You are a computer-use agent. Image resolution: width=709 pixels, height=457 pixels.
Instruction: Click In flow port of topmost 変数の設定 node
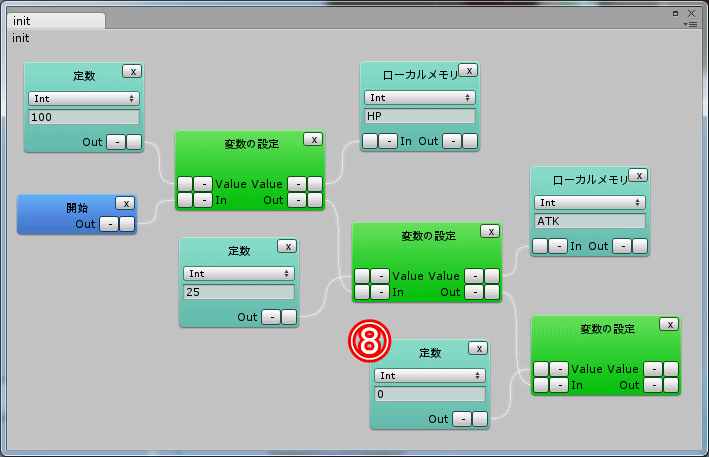(x=185, y=200)
